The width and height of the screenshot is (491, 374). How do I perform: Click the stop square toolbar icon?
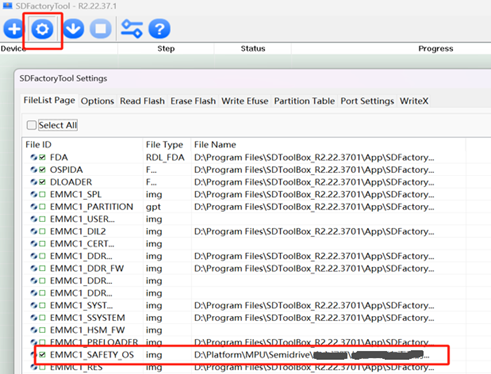click(101, 29)
